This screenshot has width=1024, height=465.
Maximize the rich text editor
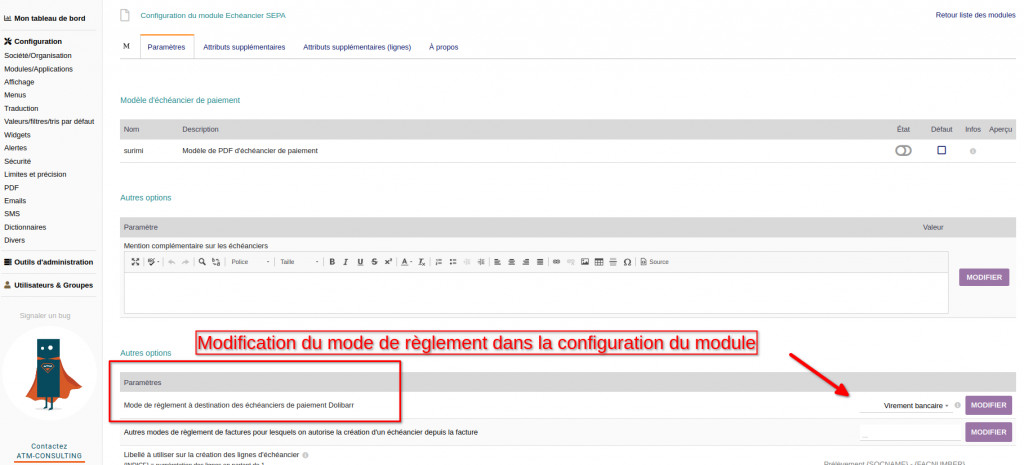135,262
